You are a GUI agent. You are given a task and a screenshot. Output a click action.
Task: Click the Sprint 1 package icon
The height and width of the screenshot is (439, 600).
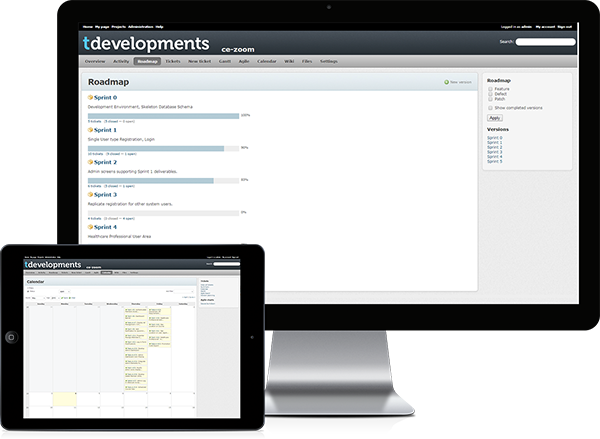pos(90,130)
